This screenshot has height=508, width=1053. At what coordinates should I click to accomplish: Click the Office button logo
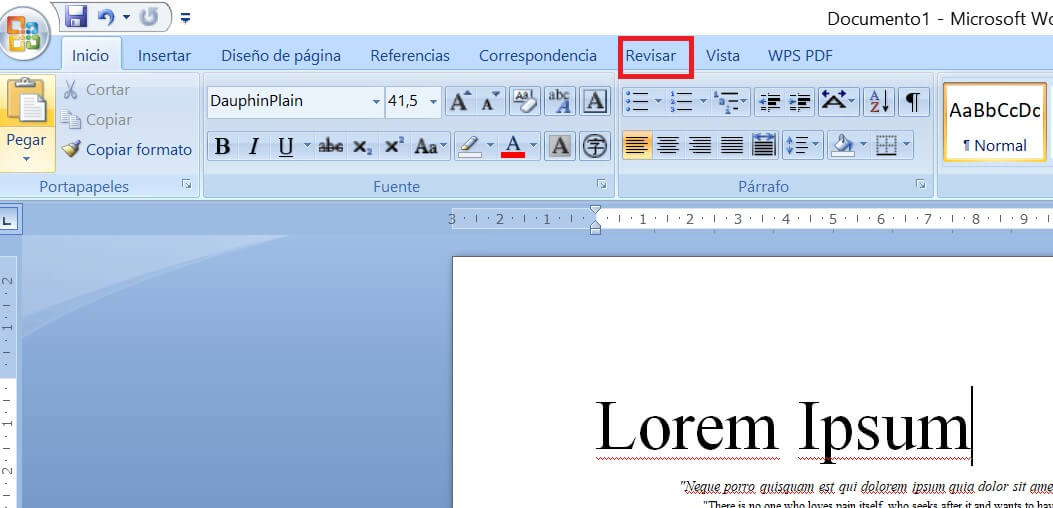point(24,33)
